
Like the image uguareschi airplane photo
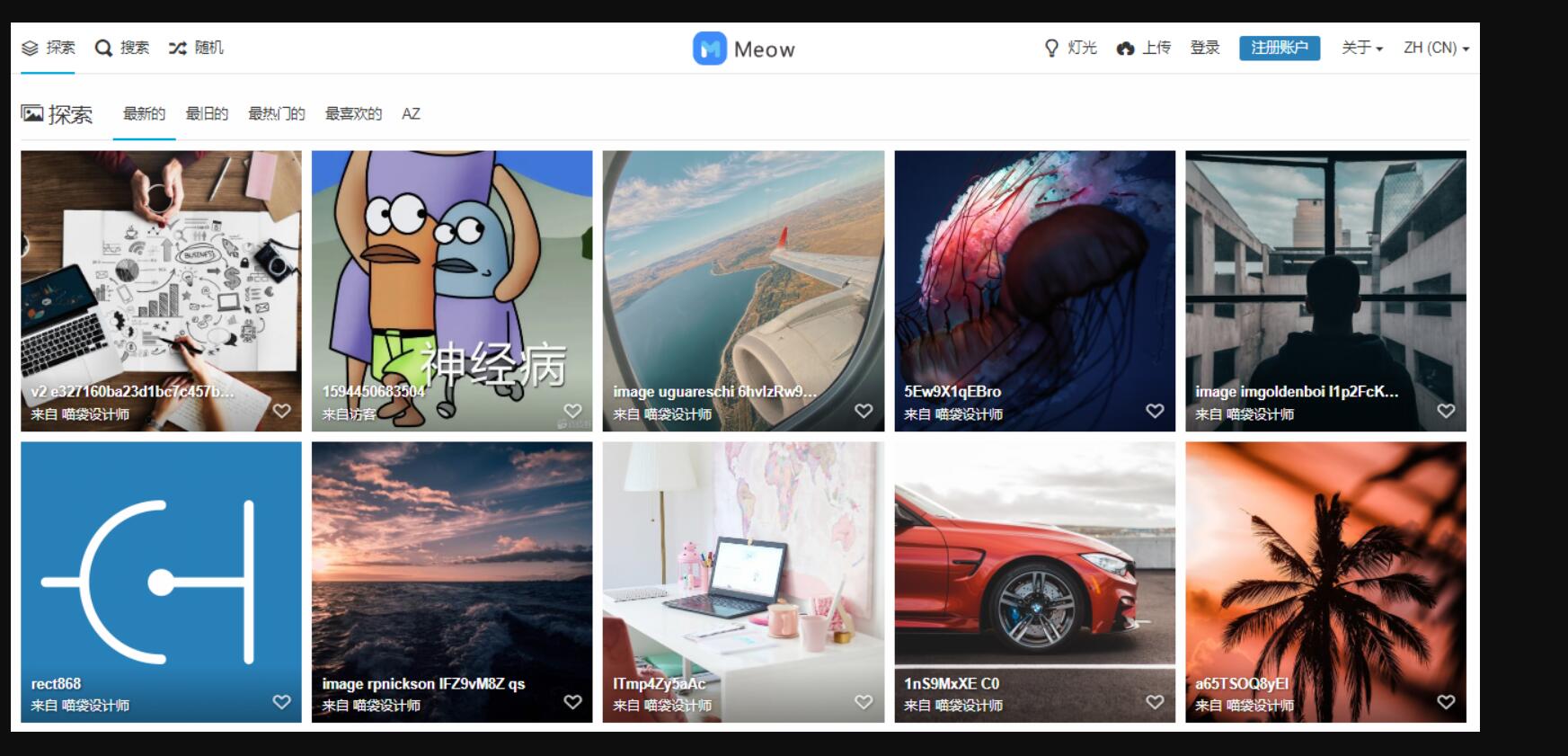pyautogui.click(x=864, y=411)
